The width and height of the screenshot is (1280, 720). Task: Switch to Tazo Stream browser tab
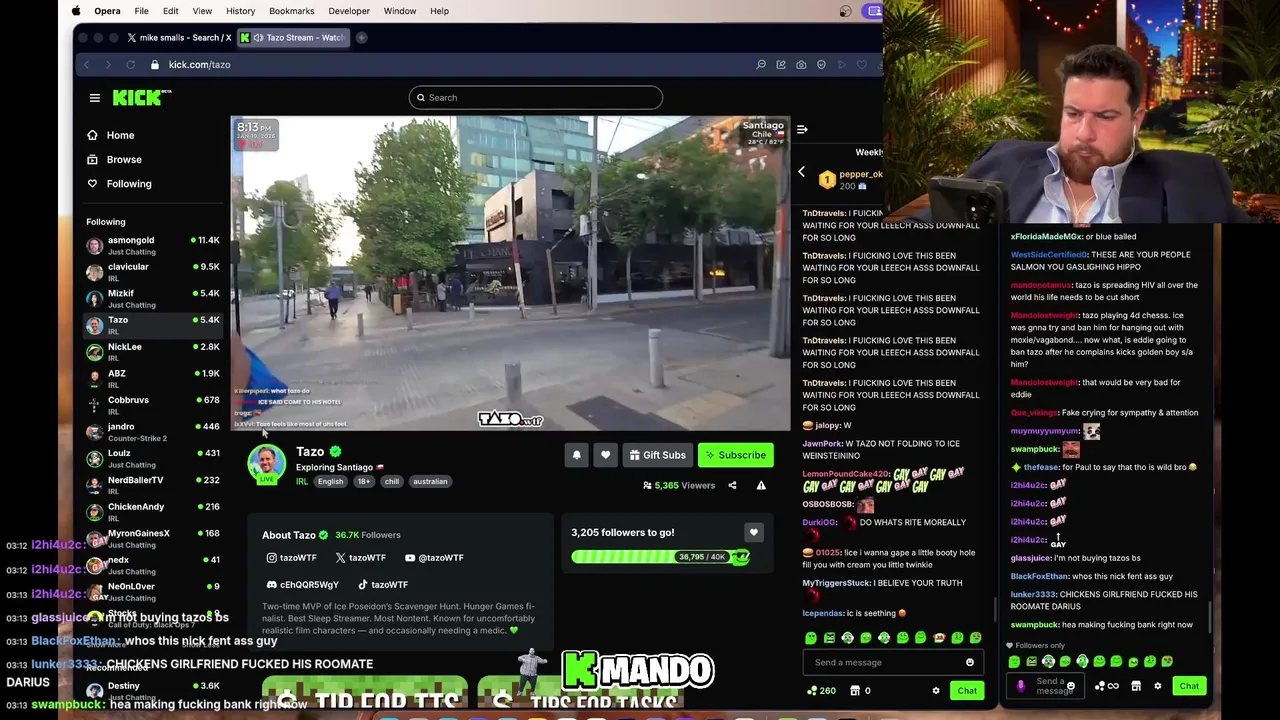[x=295, y=38]
